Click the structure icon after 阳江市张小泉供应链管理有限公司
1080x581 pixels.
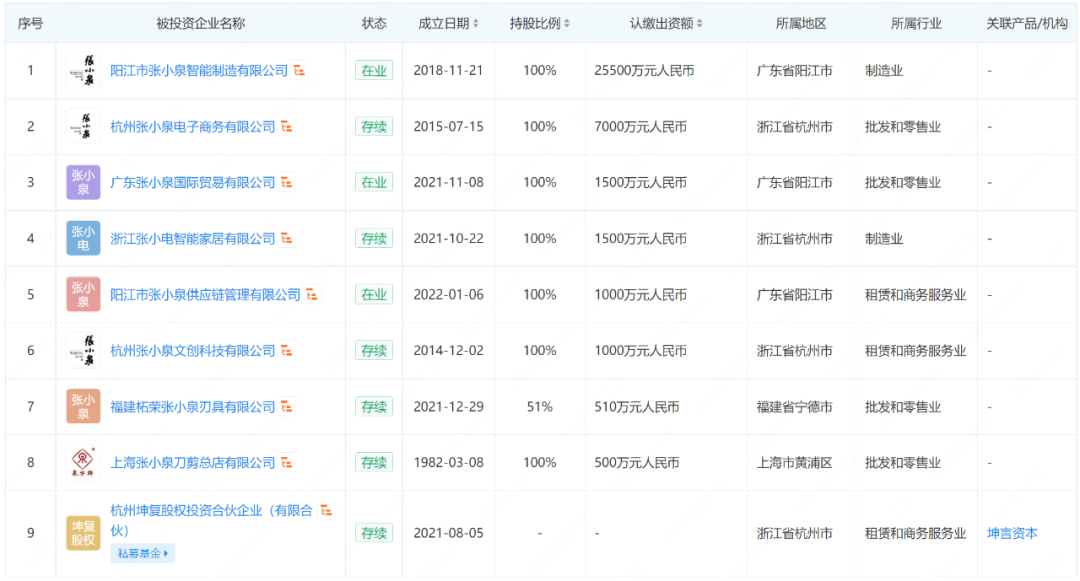(312, 295)
